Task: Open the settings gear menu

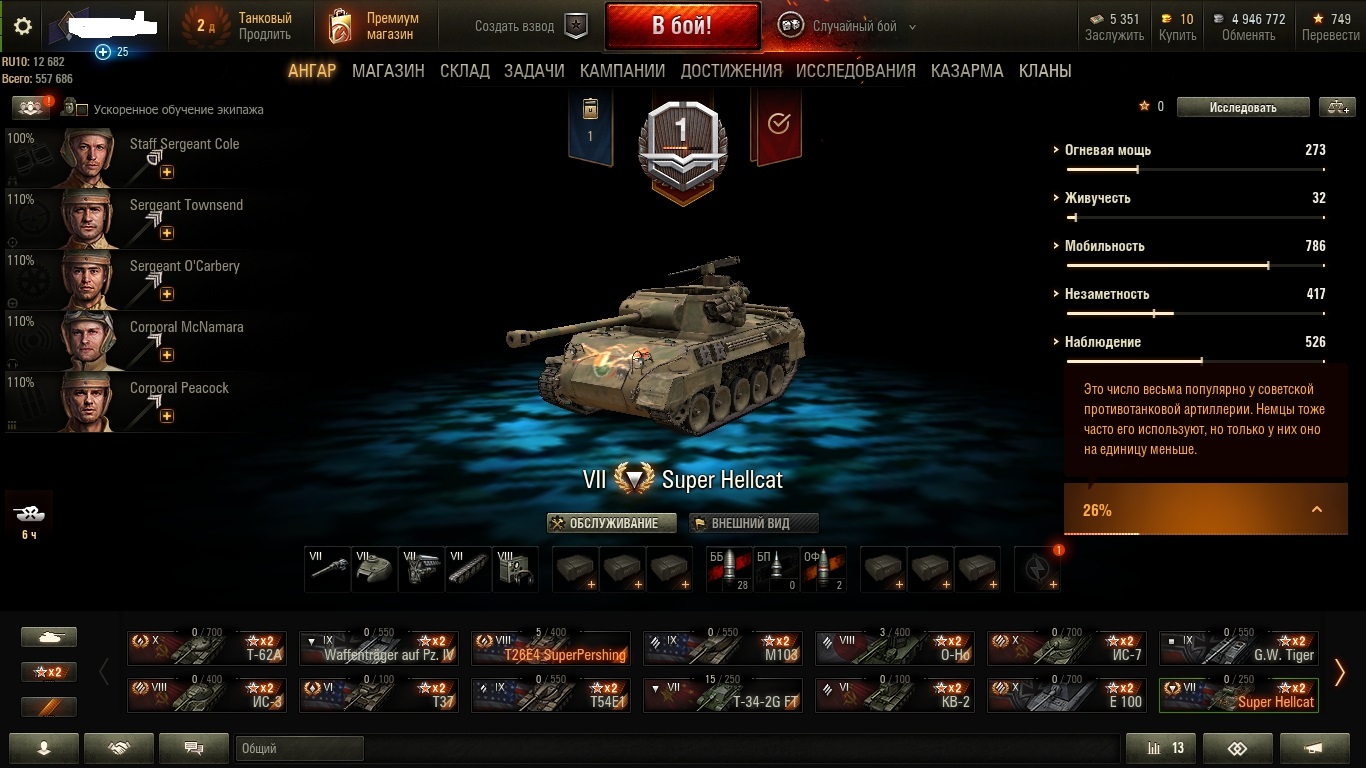Action: pyautogui.click(x=23, y=27)
